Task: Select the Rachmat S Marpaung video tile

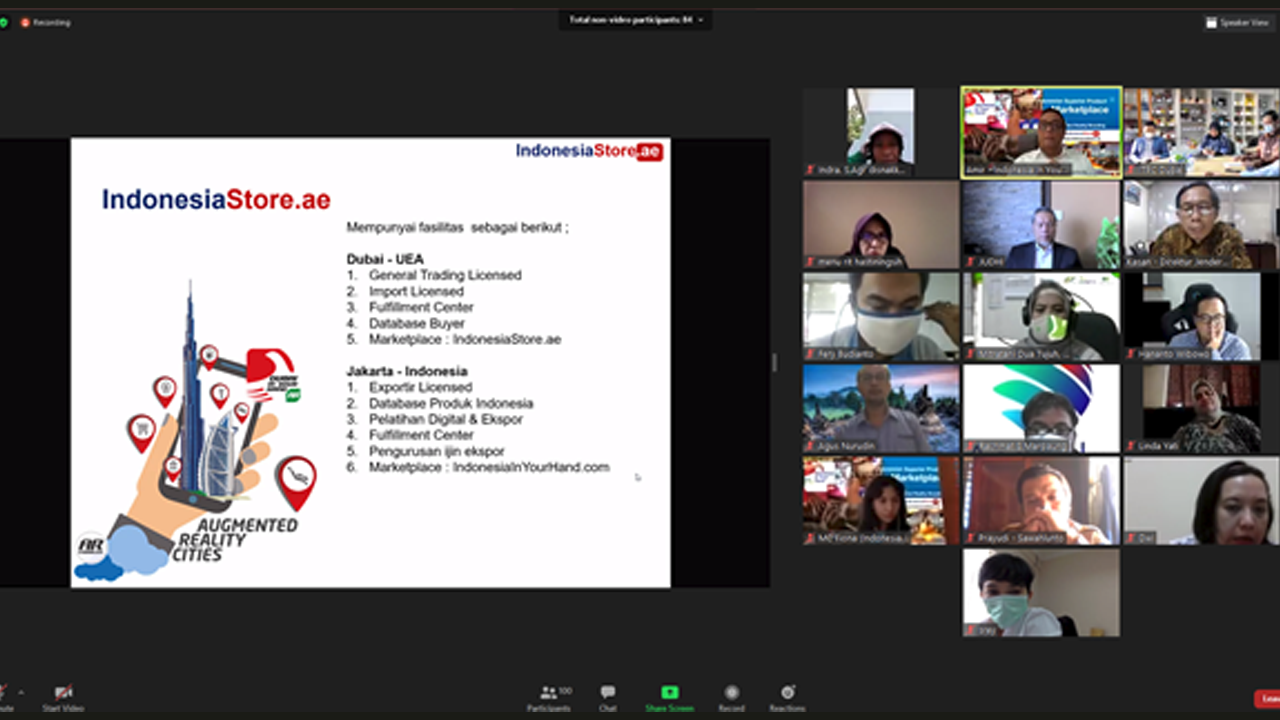Action: tap(1041, 409)
